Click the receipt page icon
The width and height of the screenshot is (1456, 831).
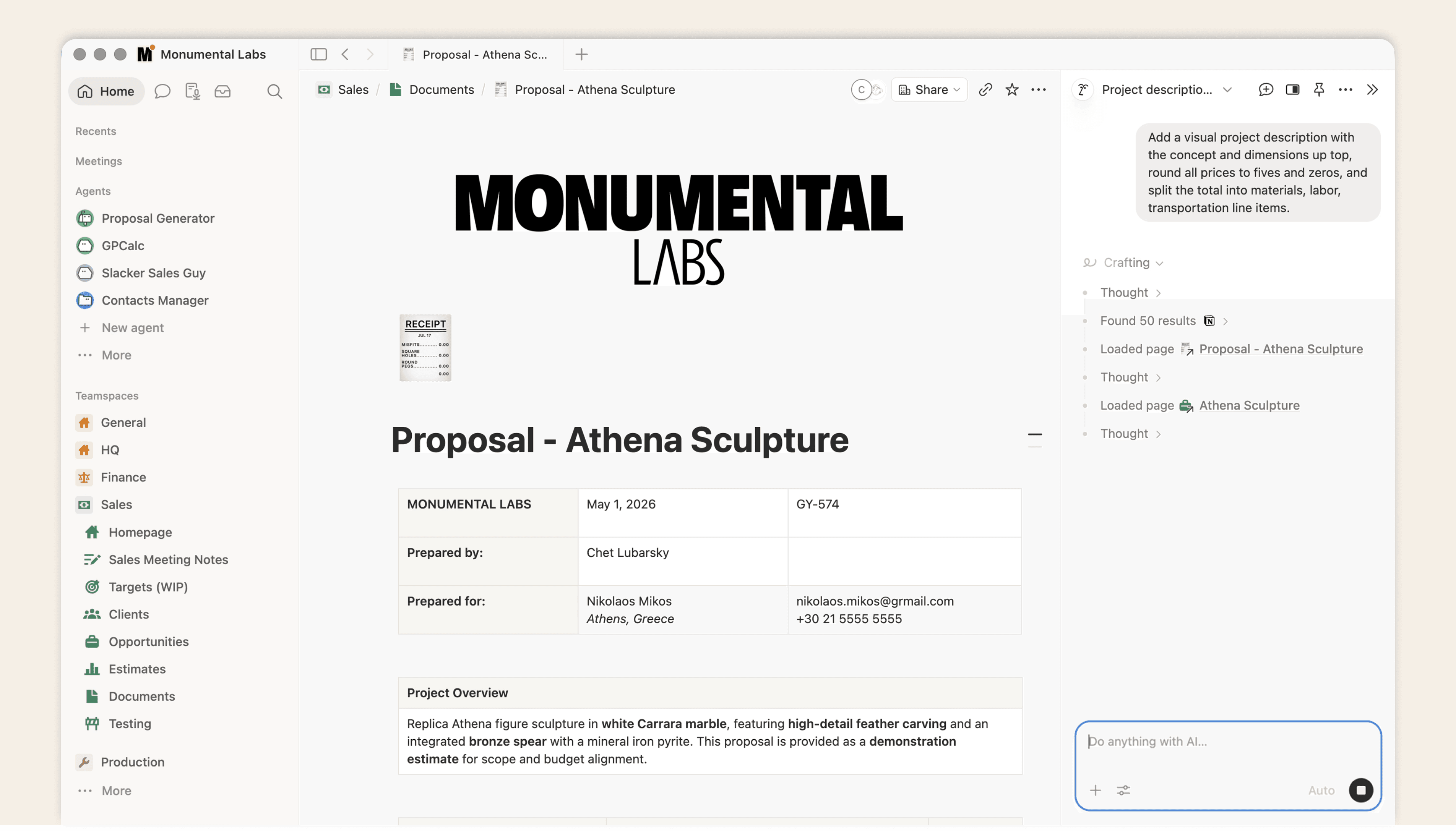tap(425, 348)
